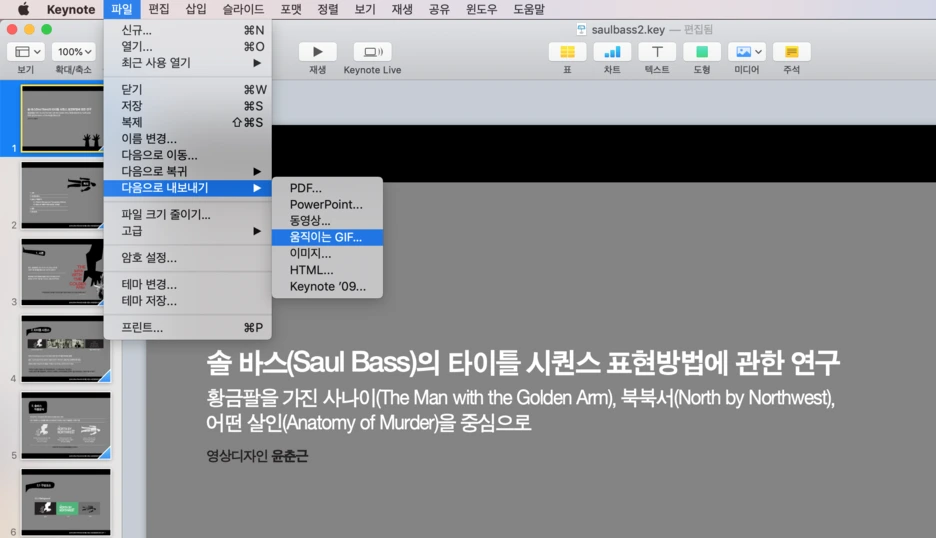The image size is (936, 538).
Task: Open the 미디어 media dropdown
Action: [747, 52]
